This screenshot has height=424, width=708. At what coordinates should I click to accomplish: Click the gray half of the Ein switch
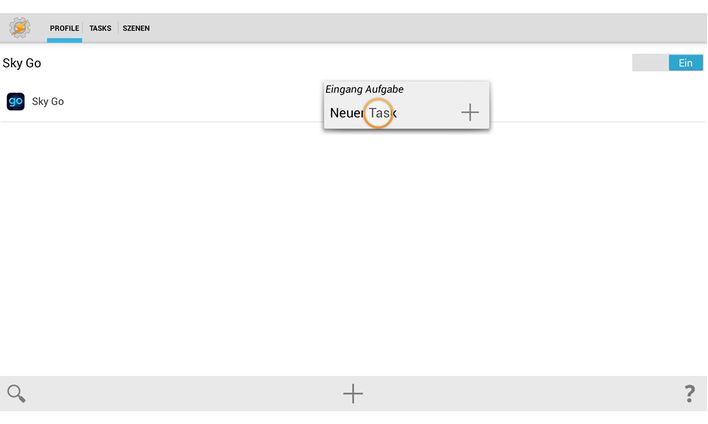point(650,63)
